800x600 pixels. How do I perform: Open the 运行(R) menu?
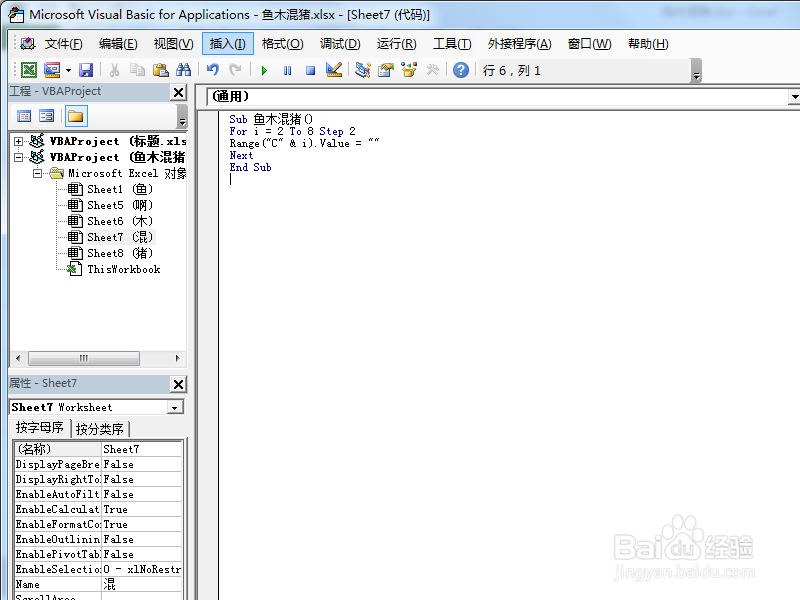396,44
